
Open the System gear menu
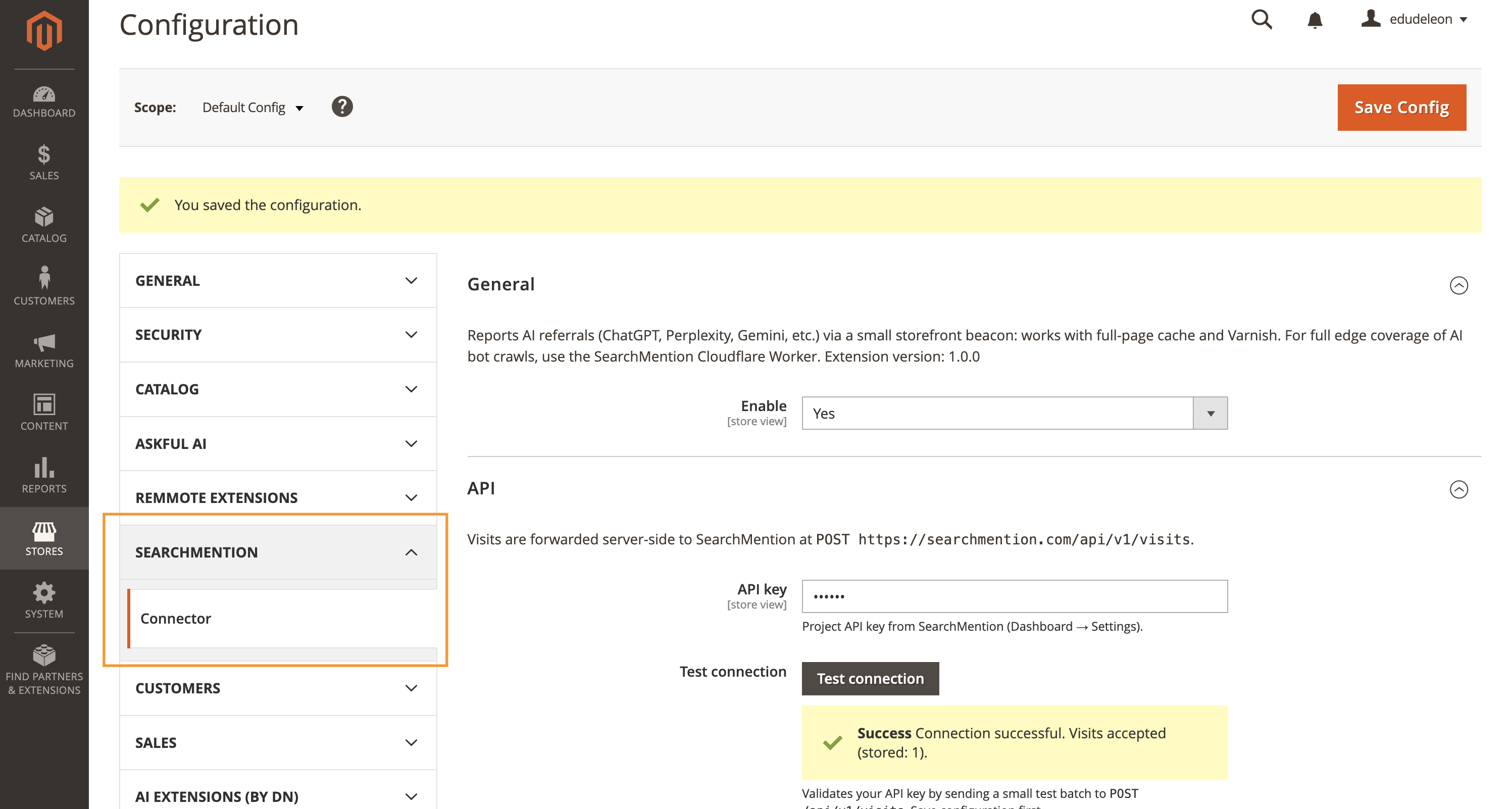tap(44, 600)
